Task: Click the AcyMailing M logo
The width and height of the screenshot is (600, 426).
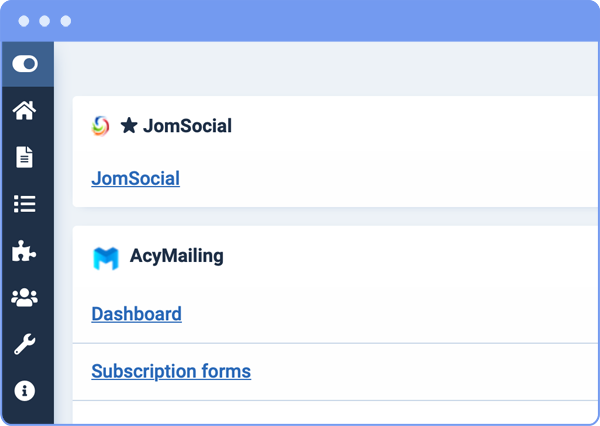Action: (x=106, y=259)
